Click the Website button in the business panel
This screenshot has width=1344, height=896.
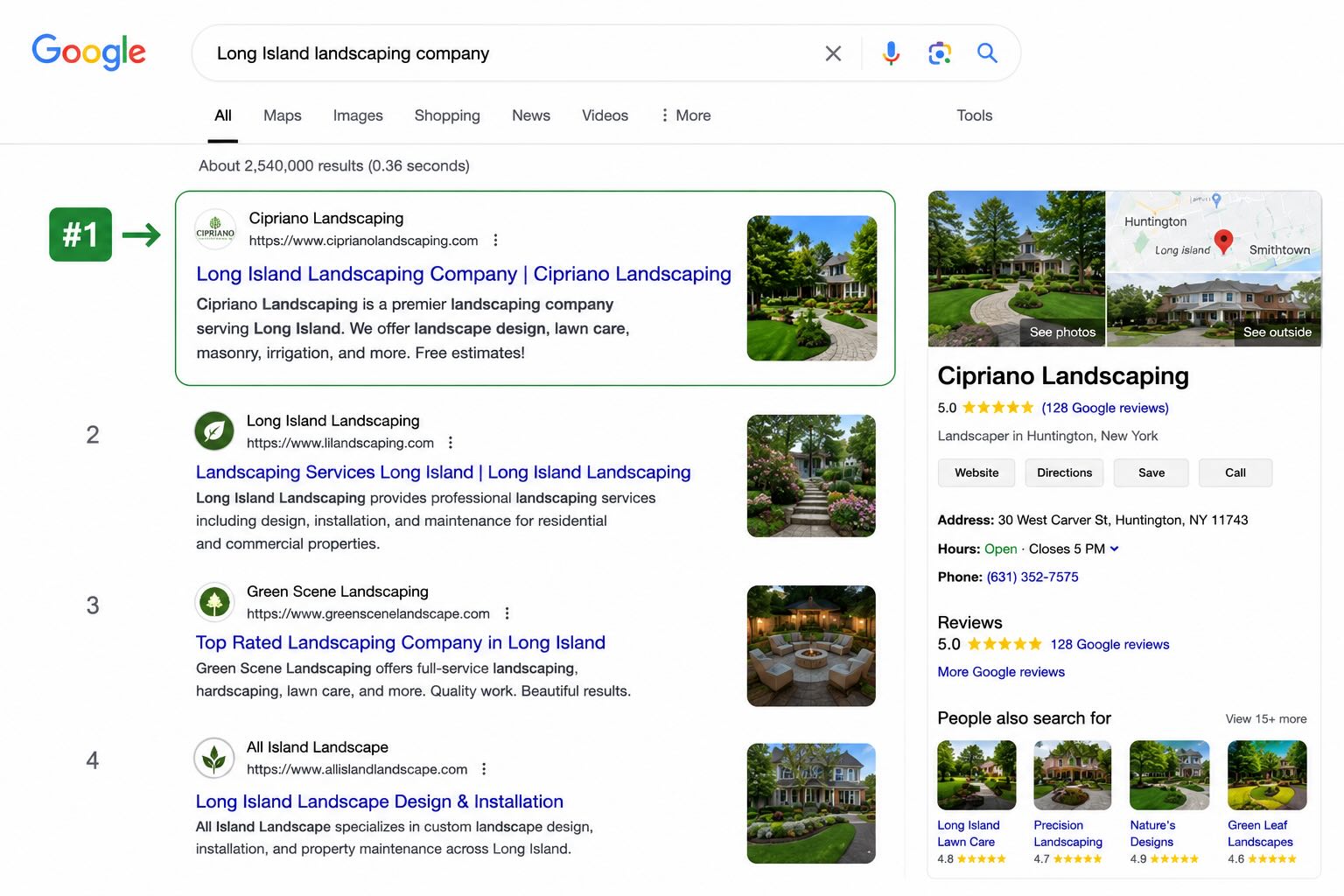[976, 472]
